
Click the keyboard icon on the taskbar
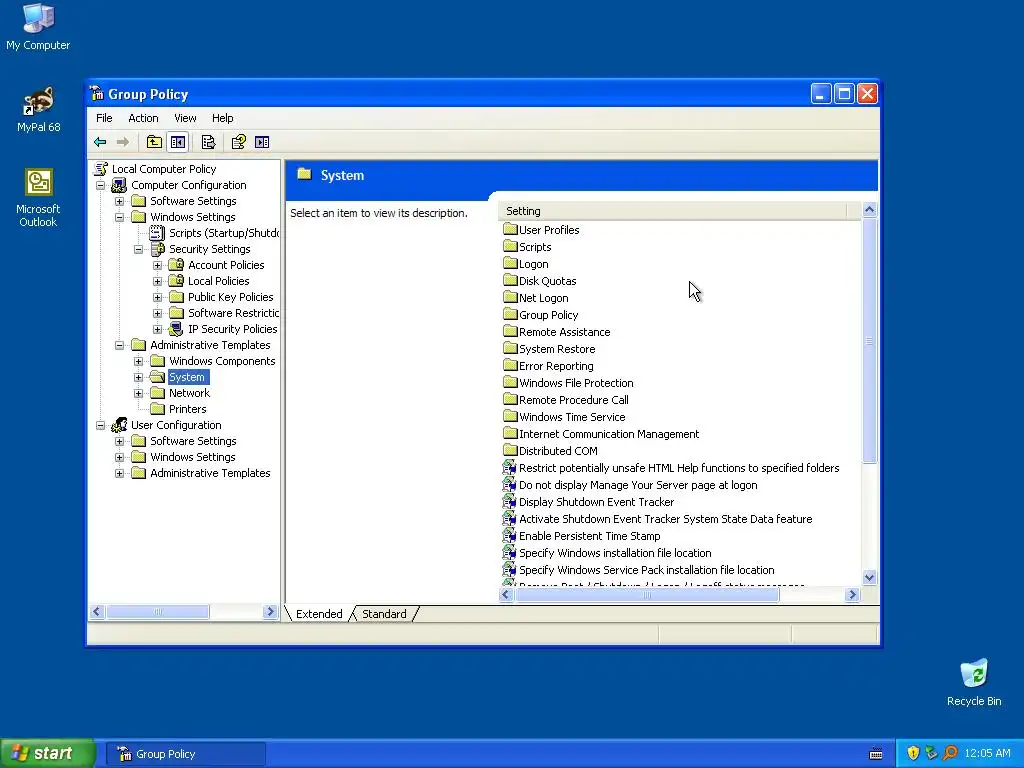pyautogui.click(x=876, y=754)
